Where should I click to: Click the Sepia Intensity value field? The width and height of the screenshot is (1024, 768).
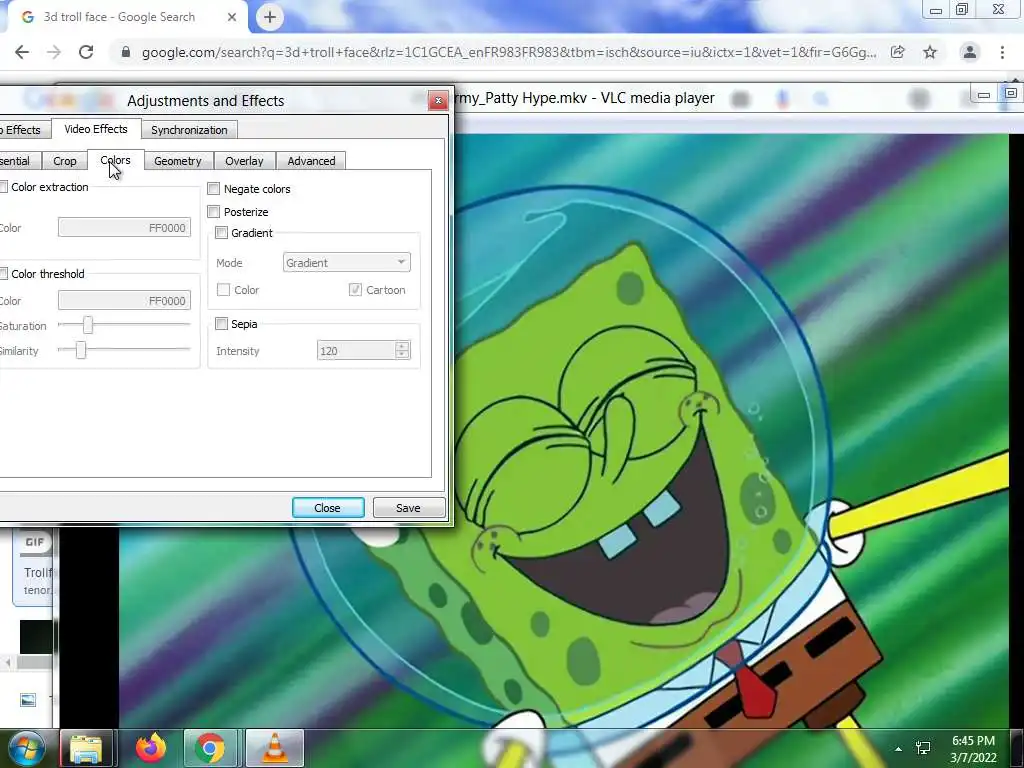click(357, 351)
